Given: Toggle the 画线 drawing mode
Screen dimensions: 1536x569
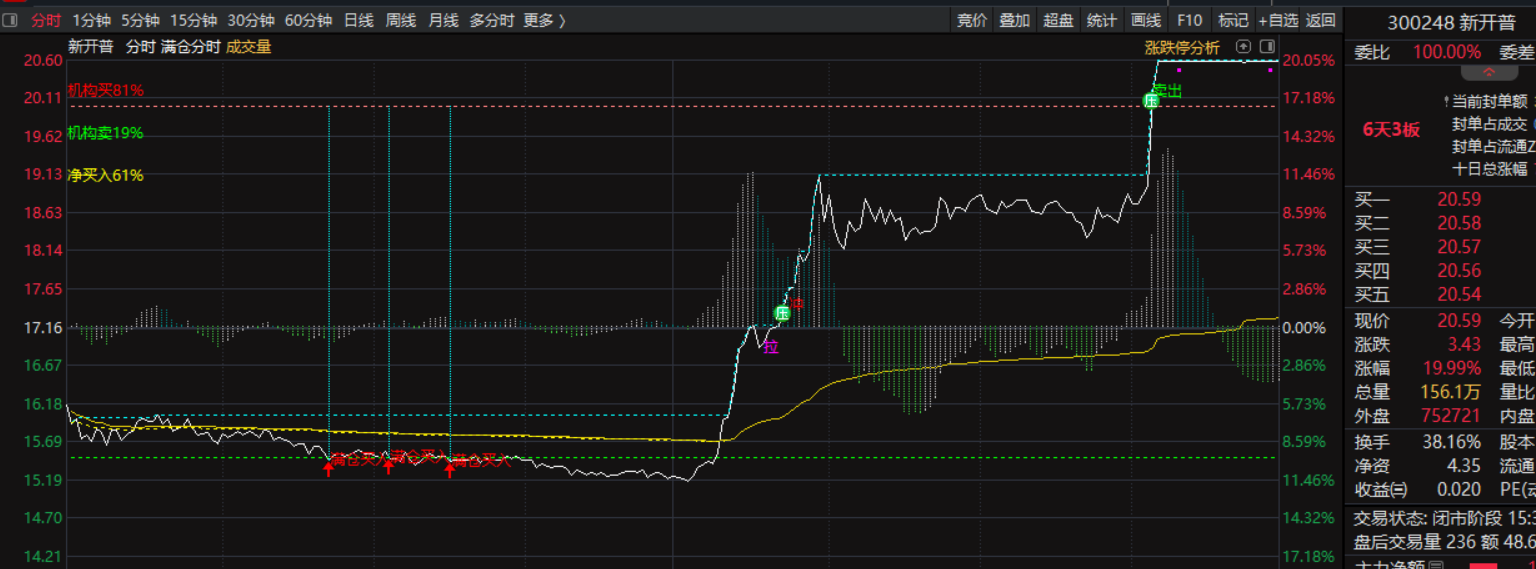Looking at the screenshot, I should pos(1145,20).
